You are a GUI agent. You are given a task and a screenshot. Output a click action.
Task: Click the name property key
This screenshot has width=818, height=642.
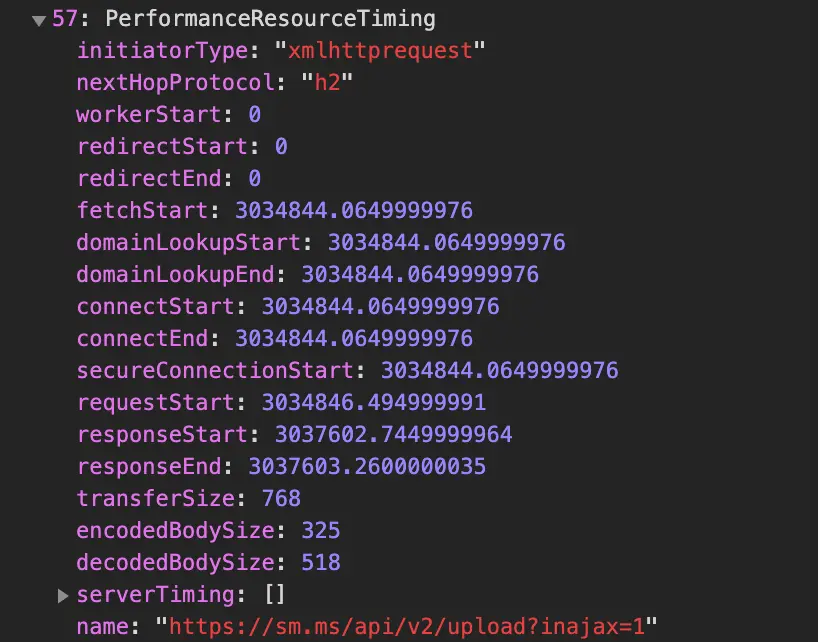click(x=102, y=626)
